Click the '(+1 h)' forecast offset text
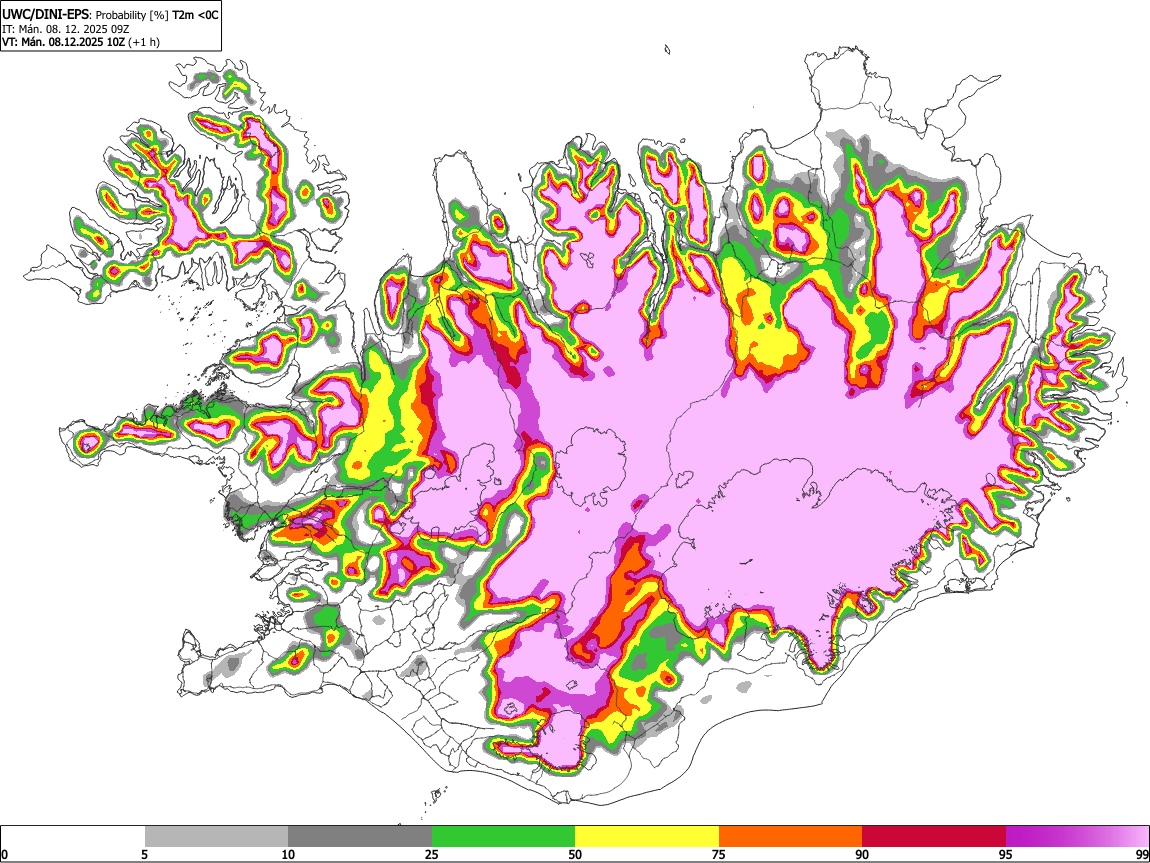1150x863 pixels. point(144,43)
